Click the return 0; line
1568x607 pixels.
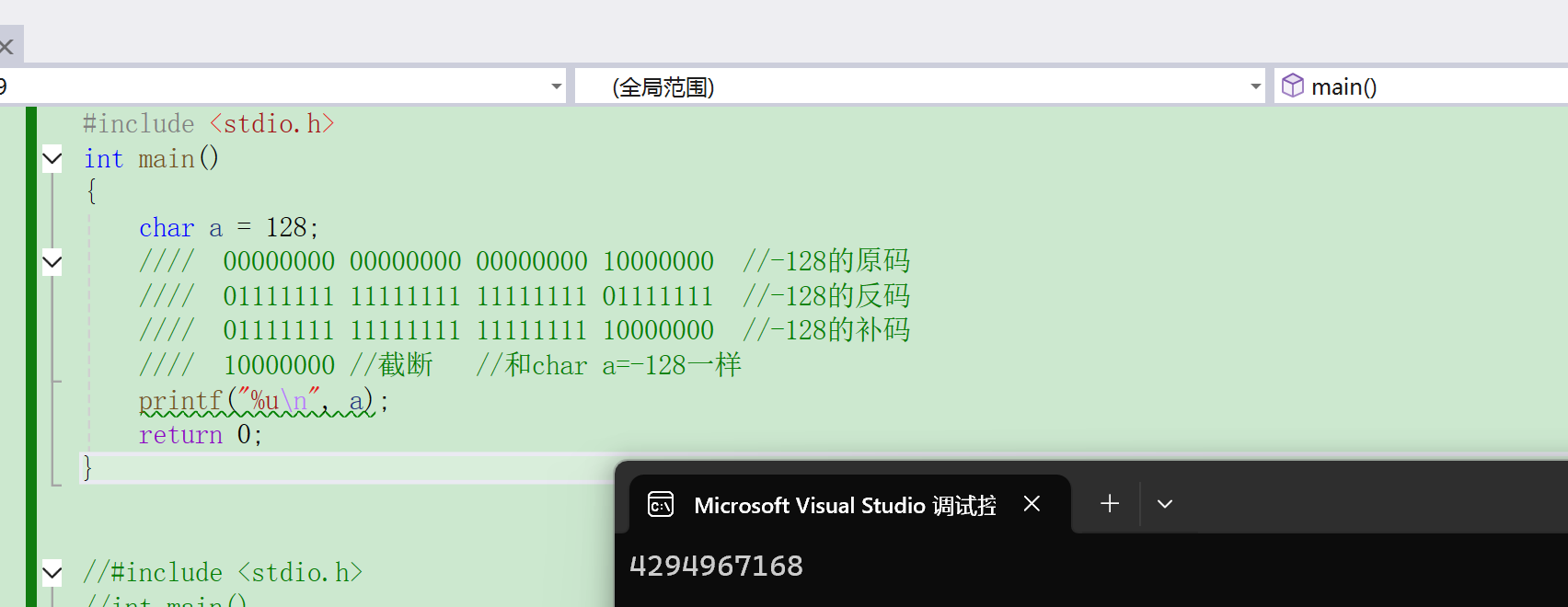coord(201,434)
